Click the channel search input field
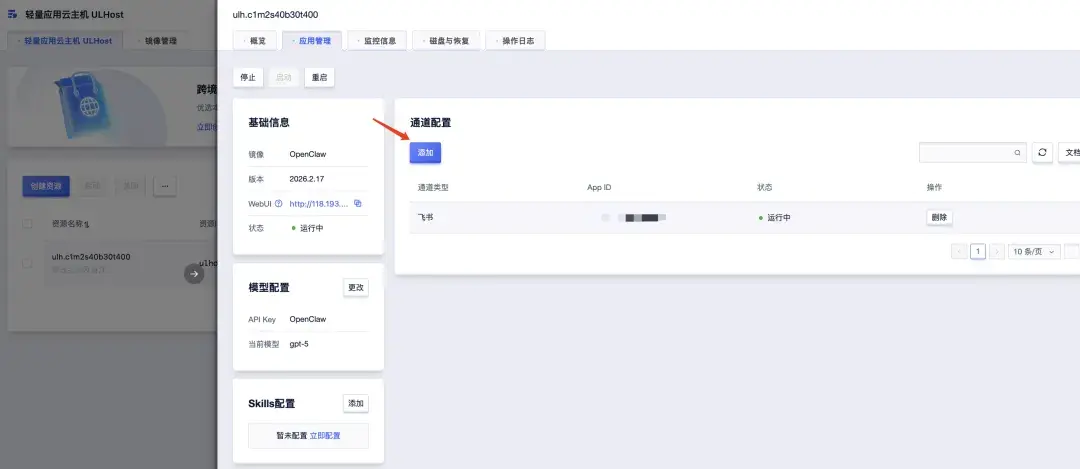Screen dimensions: 1080x469 pos(973,153)
